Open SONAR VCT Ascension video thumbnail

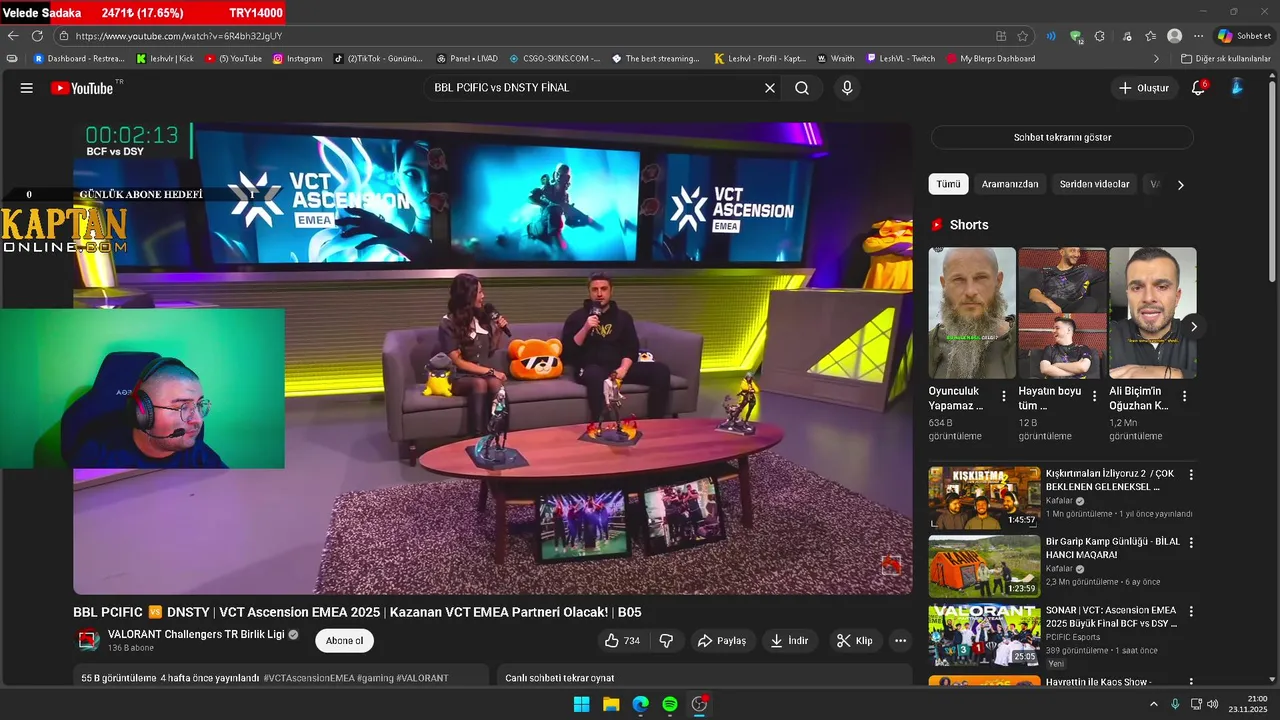coord(985,634)
